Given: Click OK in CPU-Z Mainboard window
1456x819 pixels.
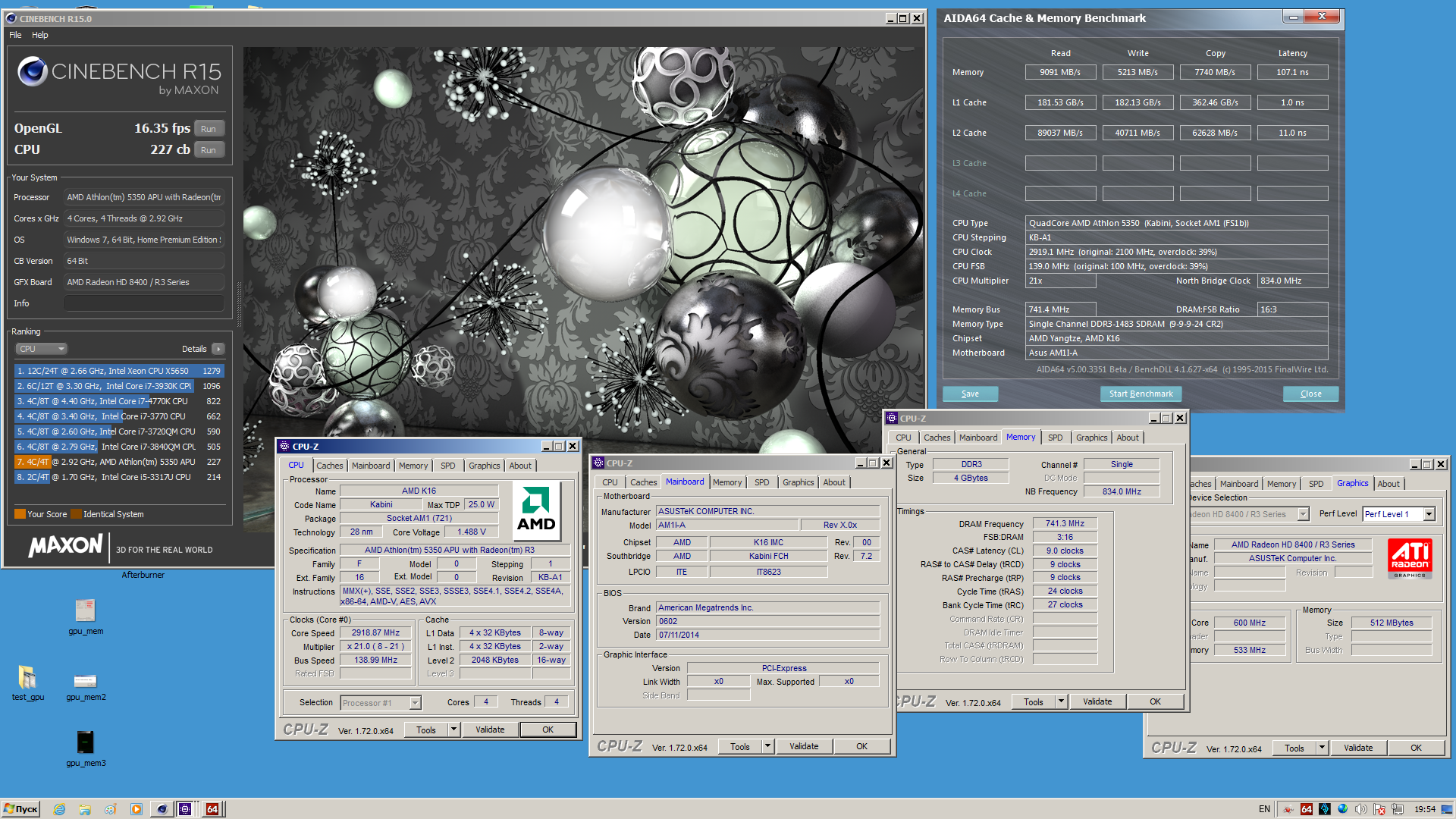Looking at the screenshot, I should coord(861,746).
